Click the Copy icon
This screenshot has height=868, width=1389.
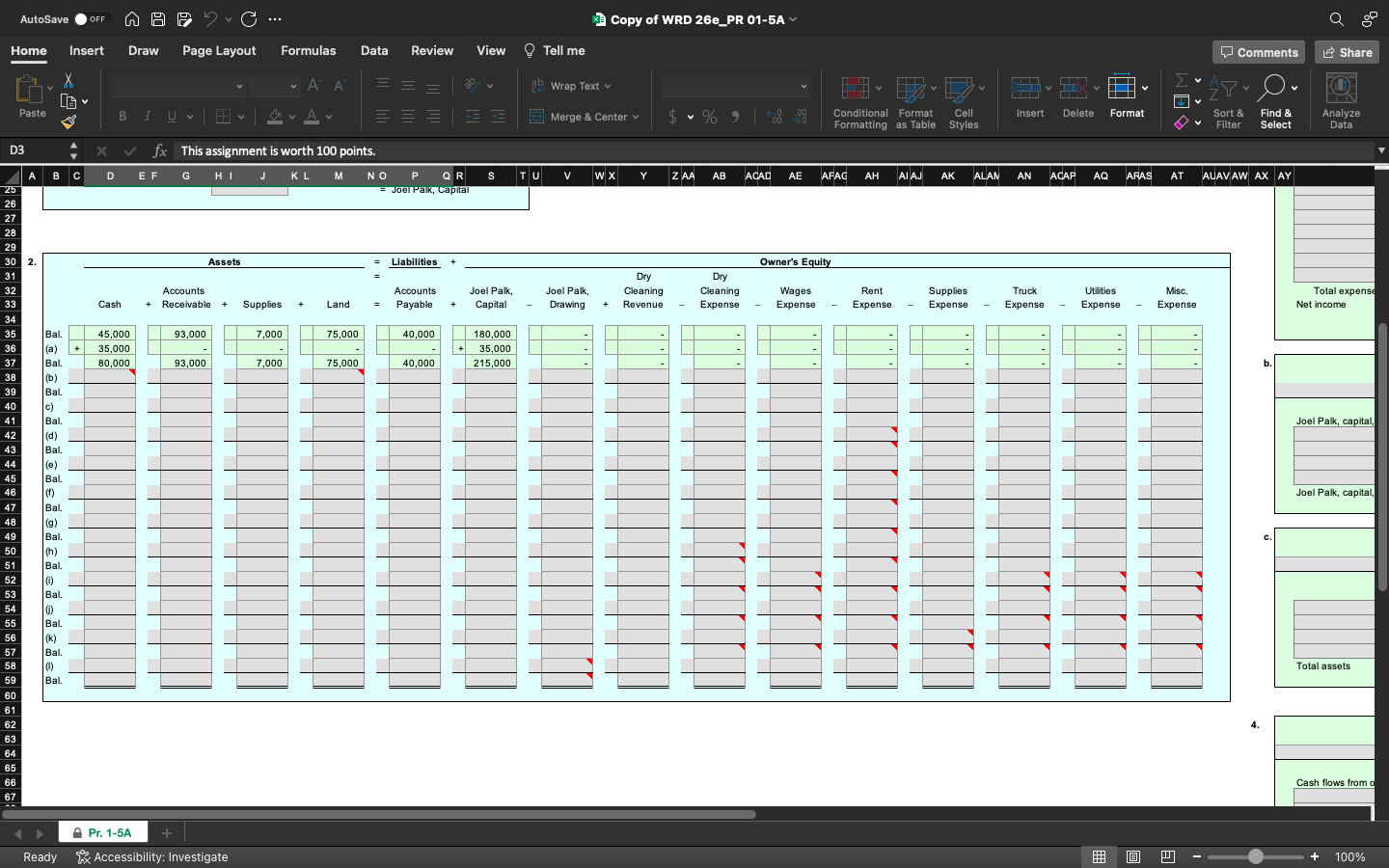68,101
